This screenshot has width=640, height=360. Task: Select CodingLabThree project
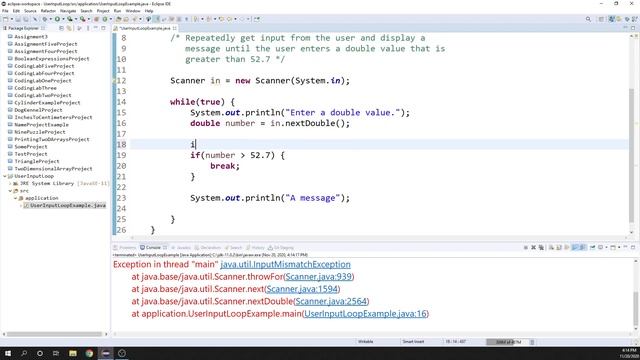tap(36, 88)
